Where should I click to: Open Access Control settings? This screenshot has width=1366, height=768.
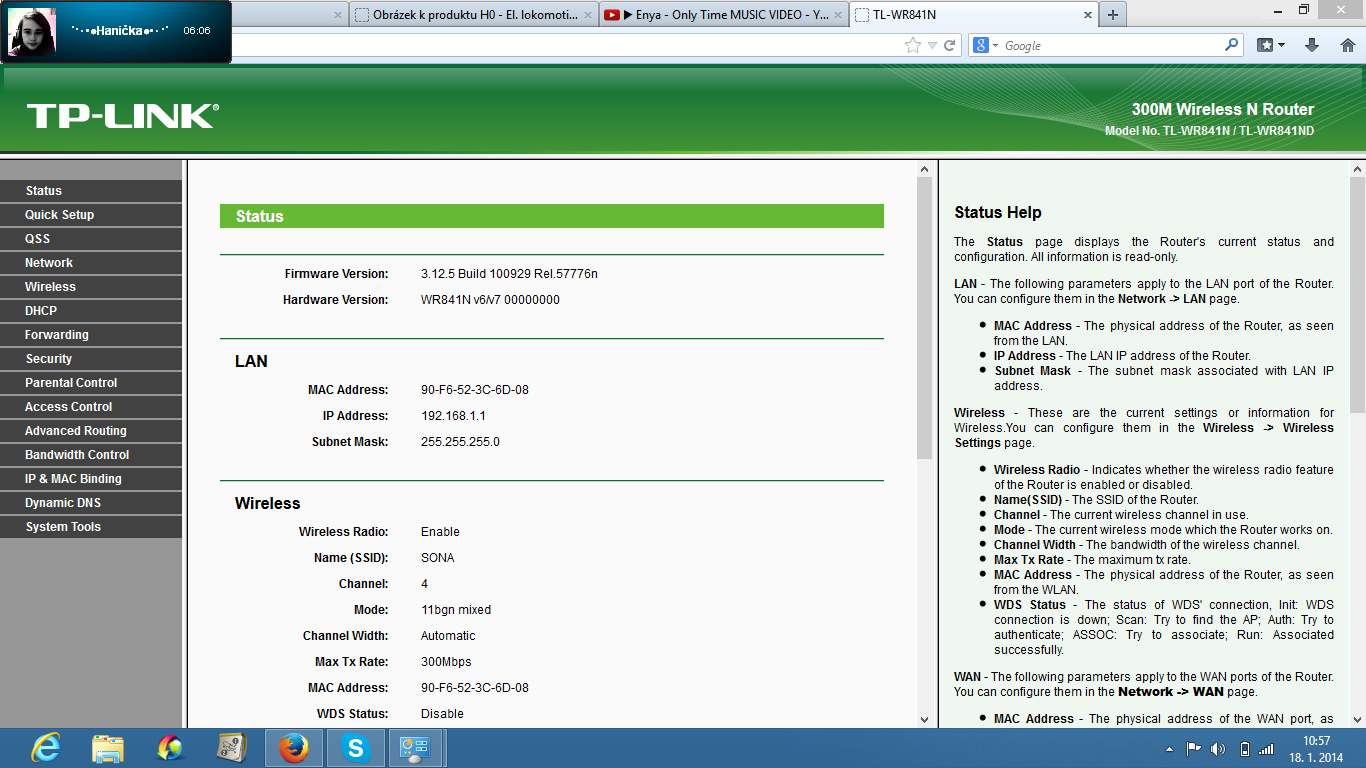(91, 407)
